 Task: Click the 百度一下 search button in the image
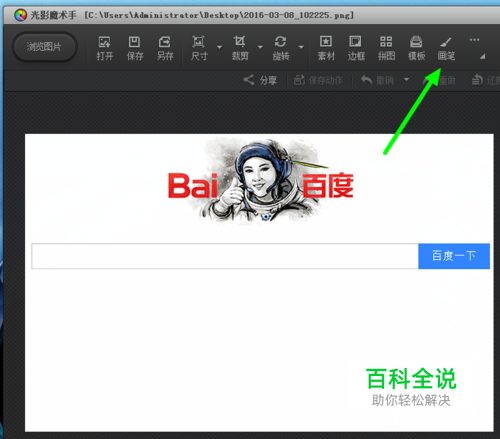(454, 256)
